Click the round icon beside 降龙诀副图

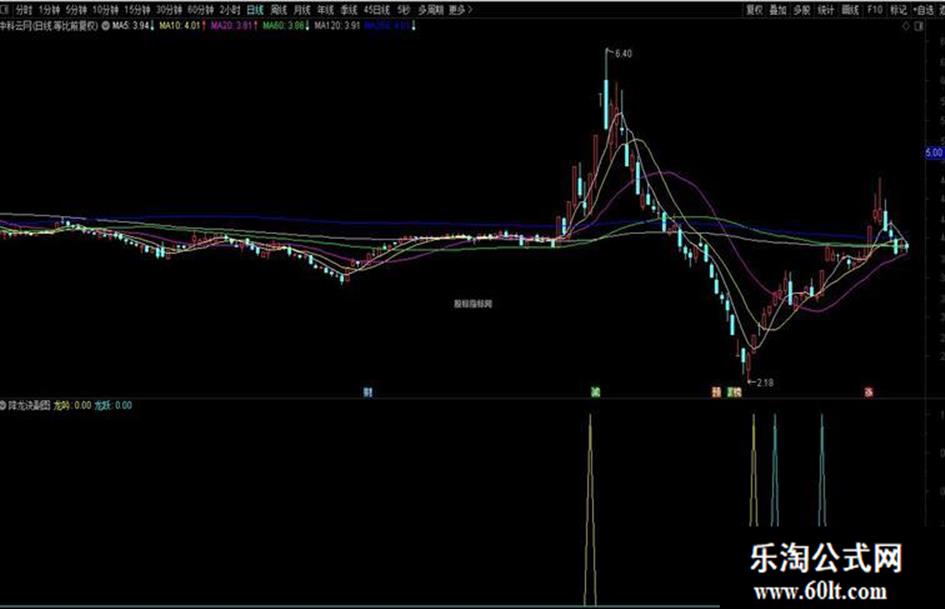(4, 405)
